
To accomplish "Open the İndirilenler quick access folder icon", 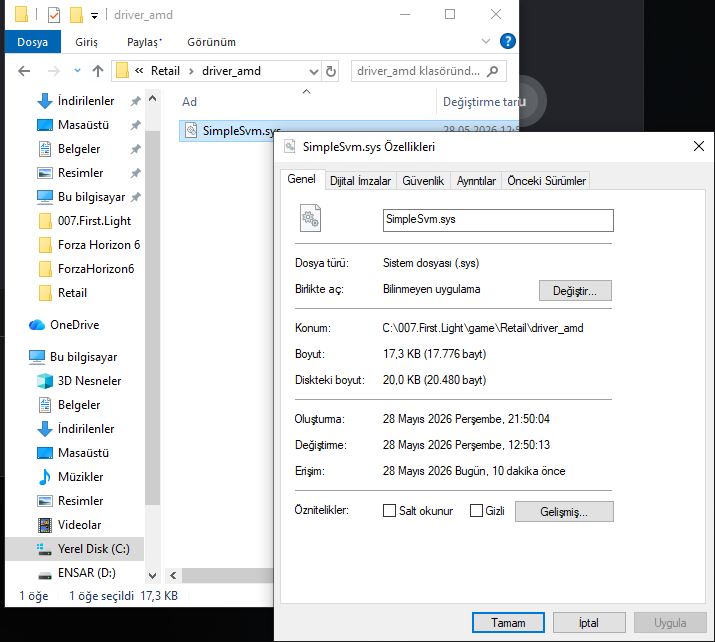I will pos(45,101).
